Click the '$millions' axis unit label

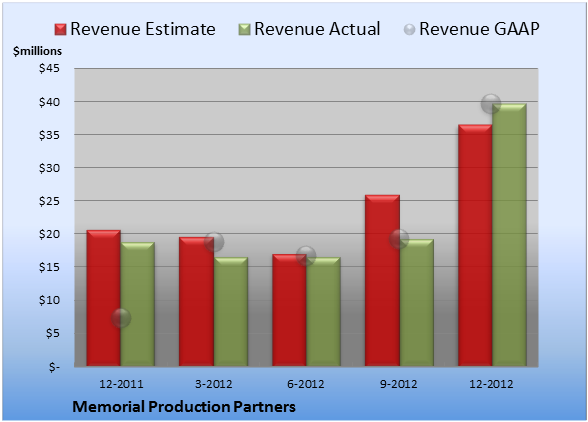pos(37,51)
